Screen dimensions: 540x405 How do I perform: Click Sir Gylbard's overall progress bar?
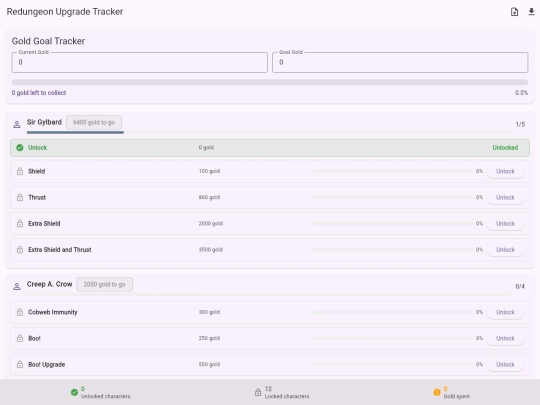pyautogui.click(x=269, y=132)
